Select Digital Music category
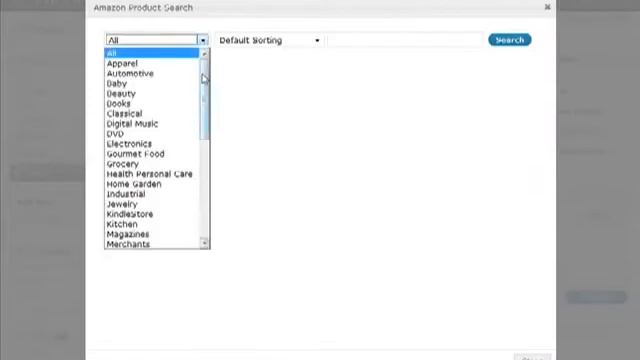Screen dimensions: 640x360 pos(152,124)
